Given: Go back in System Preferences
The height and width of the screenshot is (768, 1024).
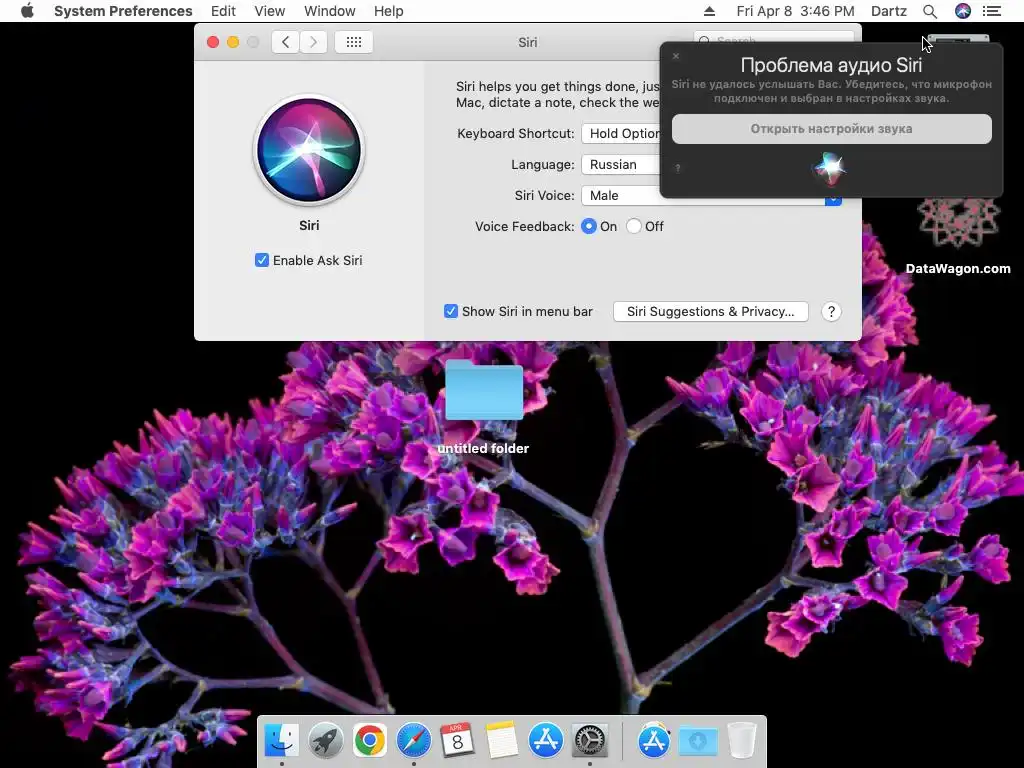Looking at the screenshot, I should pos(285,42).
